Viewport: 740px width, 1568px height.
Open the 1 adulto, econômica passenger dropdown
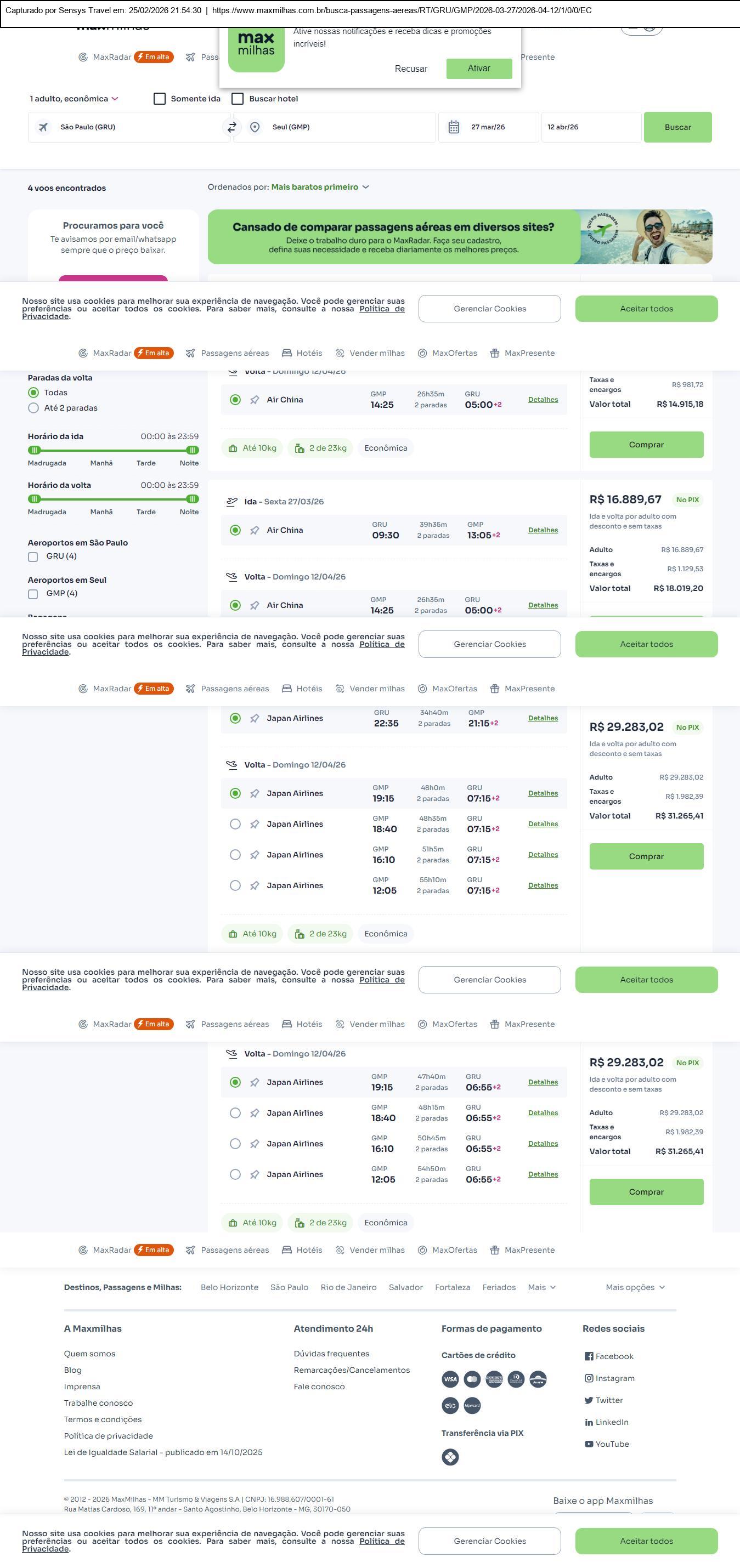[74, 99]
